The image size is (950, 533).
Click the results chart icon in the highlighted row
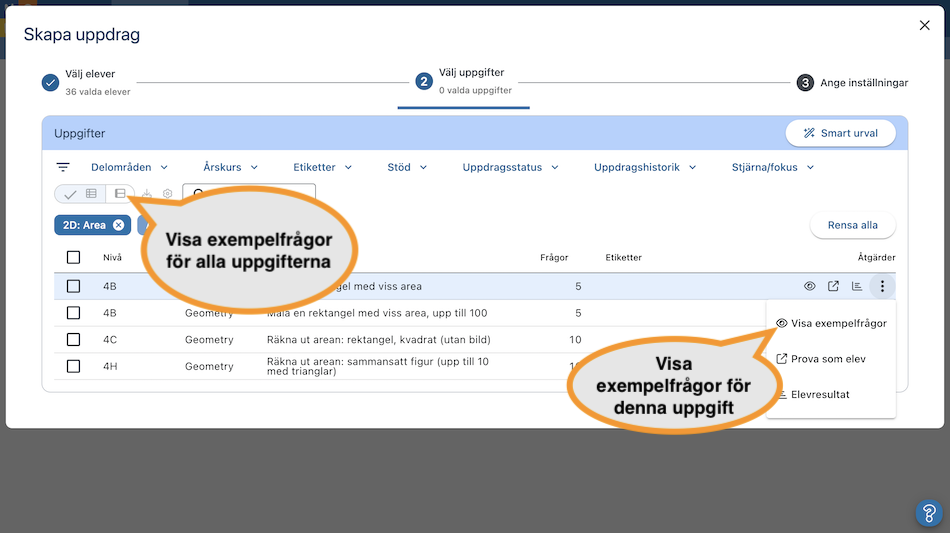pyautogui.click(x=857, y=286)
